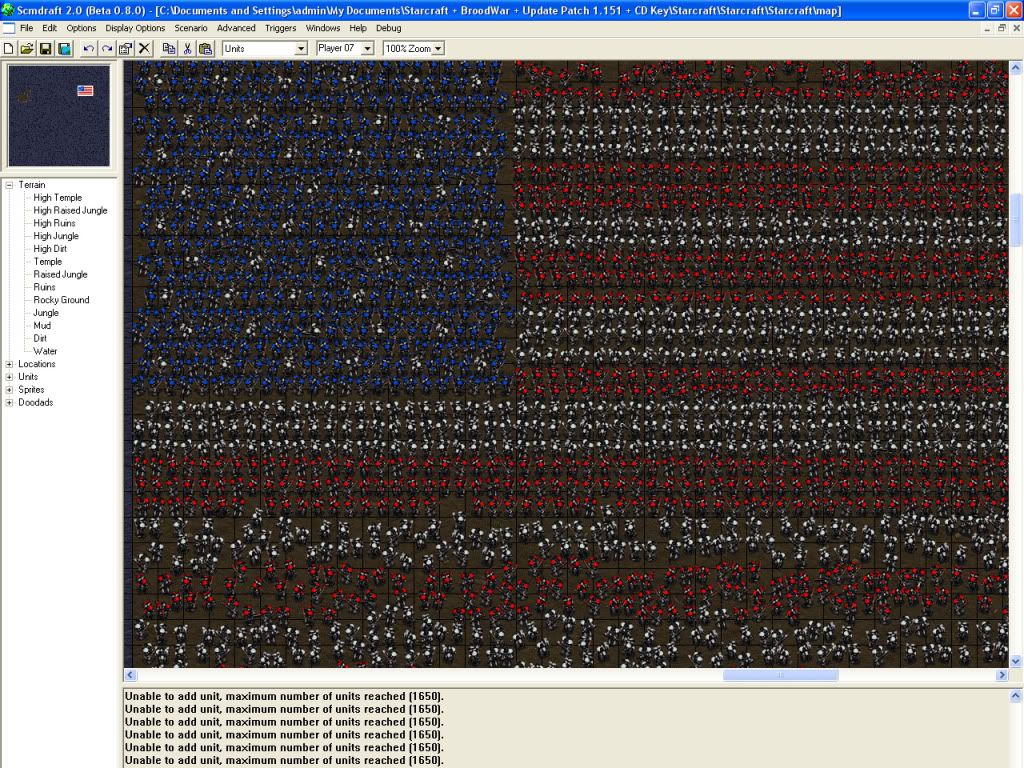Open the Help menu
Image resolution: width=1024 pixels, height=768 pixels.
[358, 28]
